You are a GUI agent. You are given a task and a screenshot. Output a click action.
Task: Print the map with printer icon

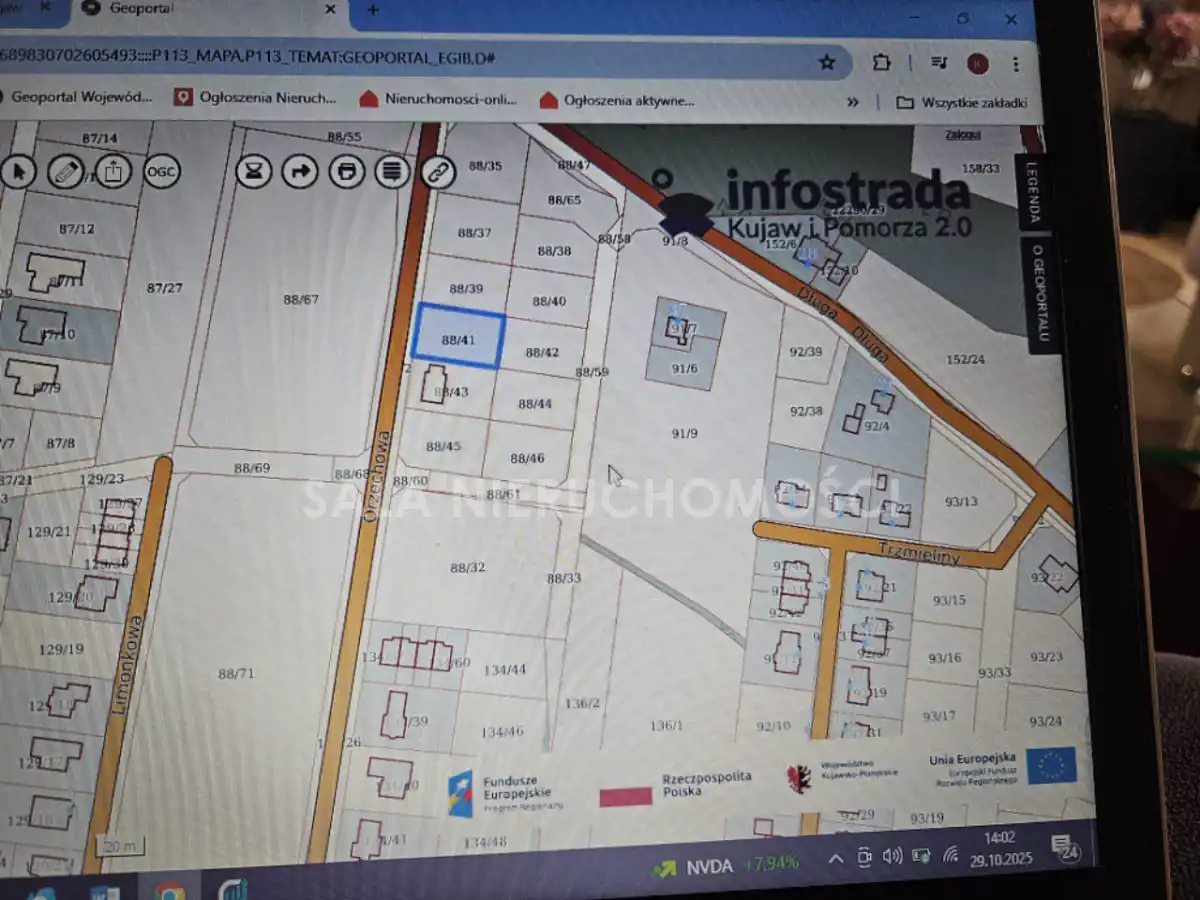(x=346, y=172)
